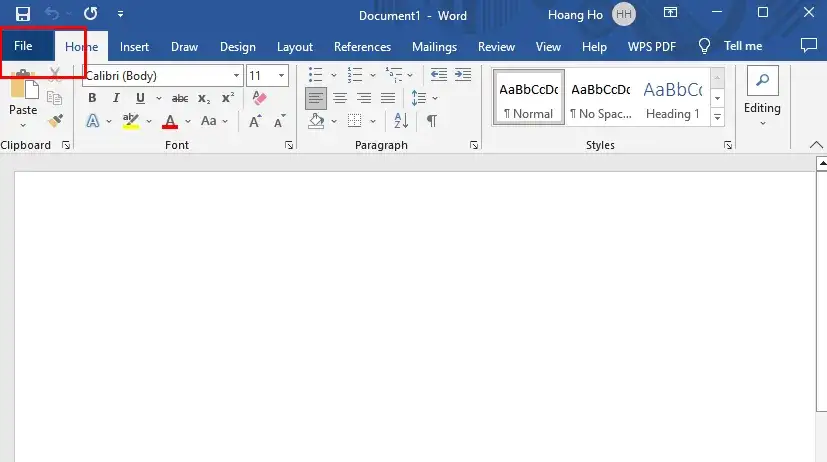Switch to the Layout tab
This screenshot has height=462, width=827.
pyautogui.click(x=295, y=46)
